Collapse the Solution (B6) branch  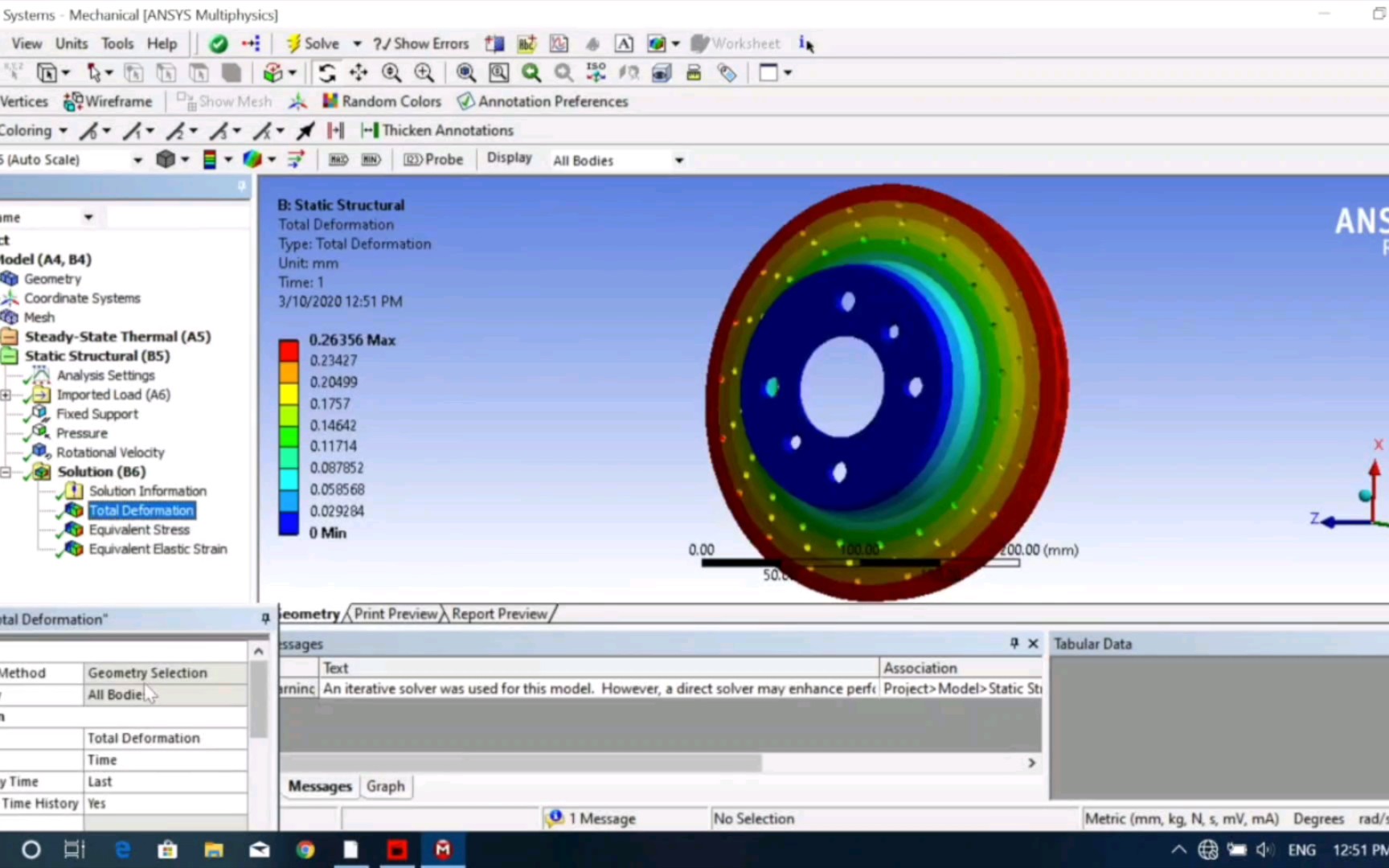[x=6, y=472]
